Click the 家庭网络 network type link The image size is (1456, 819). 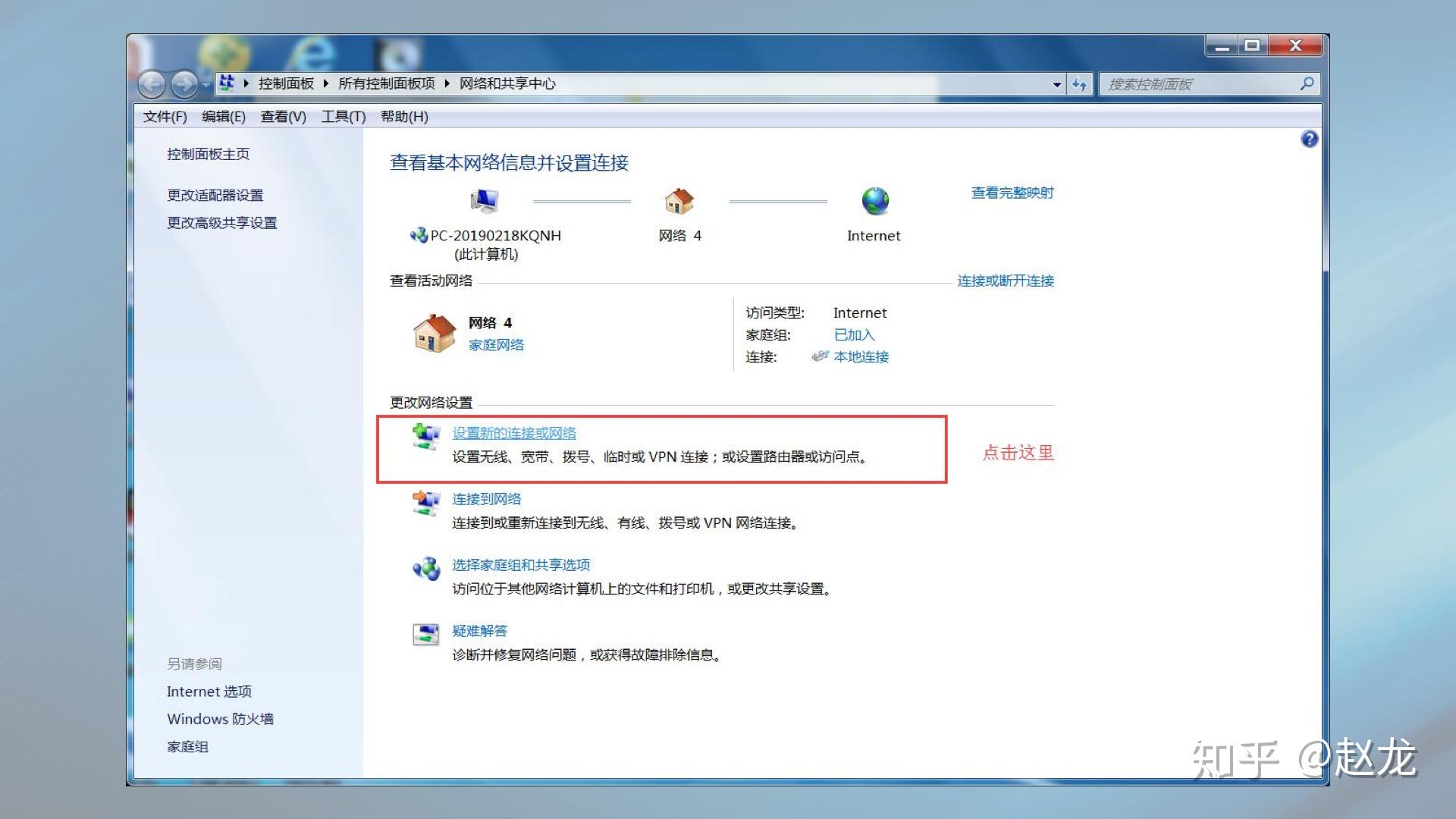(496, 345)
